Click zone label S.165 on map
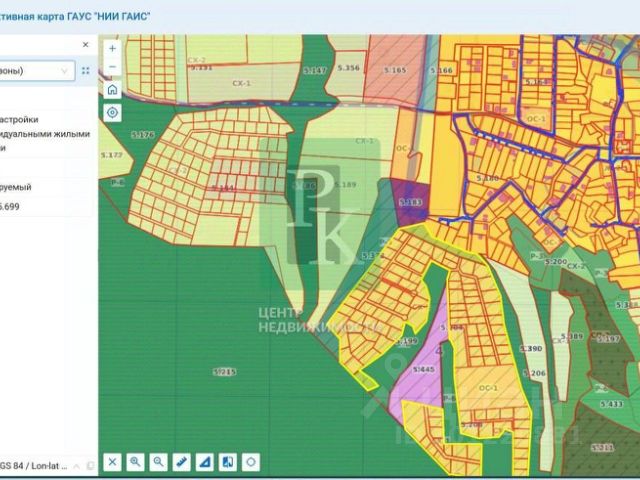Image resolution: width=640 pixels, height=480 pixels. coord(395,70)
